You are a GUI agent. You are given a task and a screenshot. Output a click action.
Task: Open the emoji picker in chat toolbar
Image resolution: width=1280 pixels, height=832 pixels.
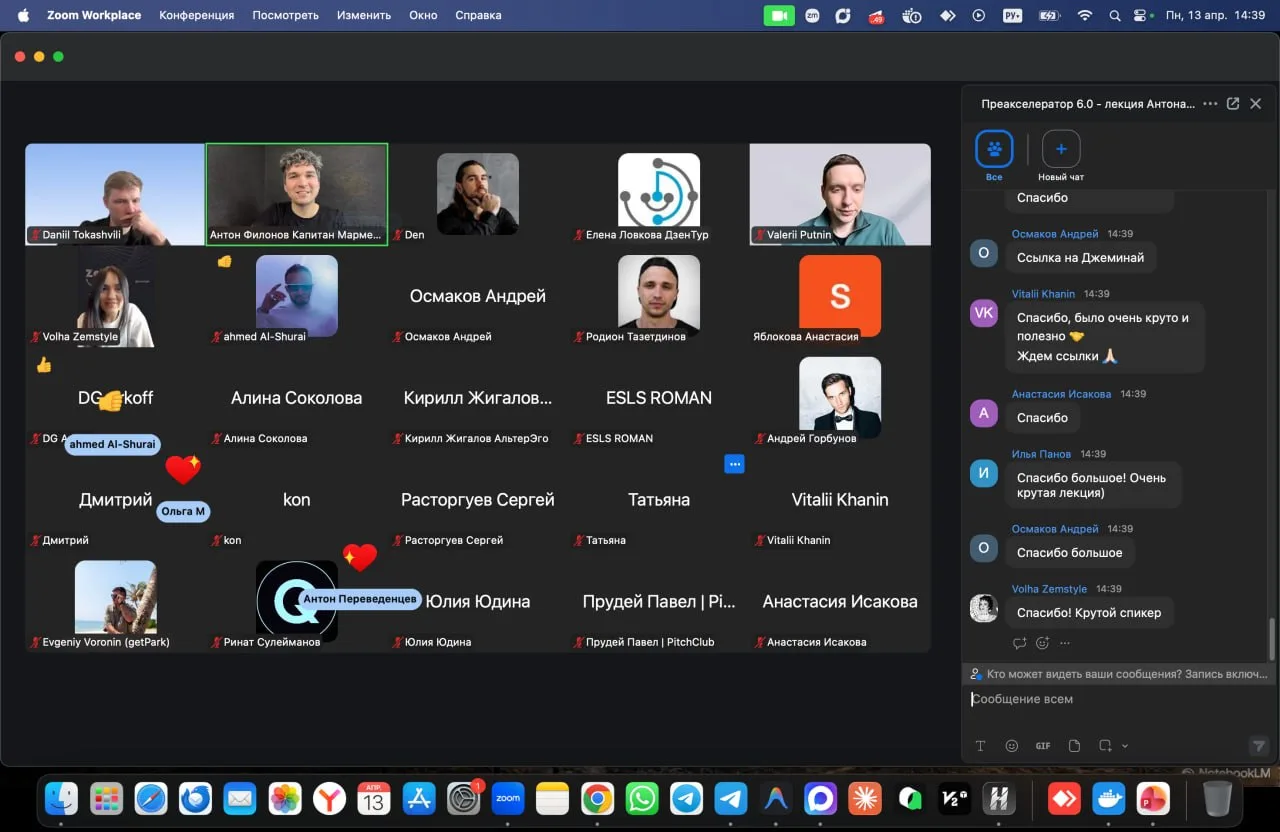pos(1012,746)
